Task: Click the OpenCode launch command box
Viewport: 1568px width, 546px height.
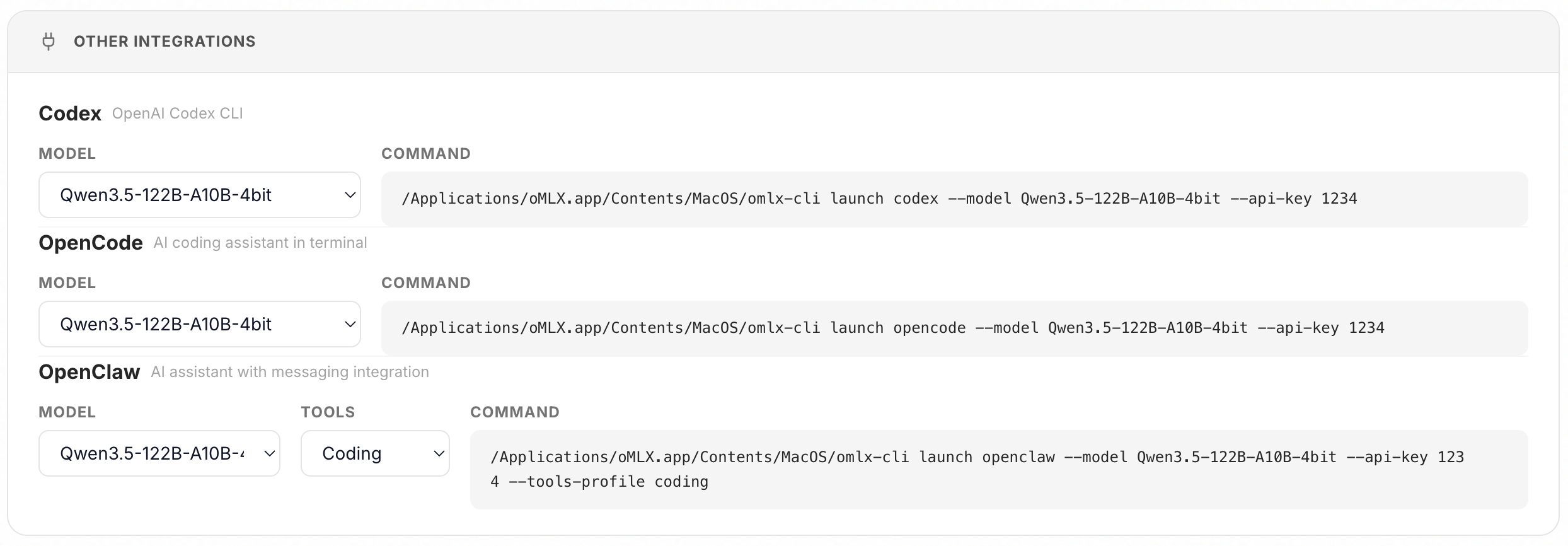Action: (x=954, y=328)
